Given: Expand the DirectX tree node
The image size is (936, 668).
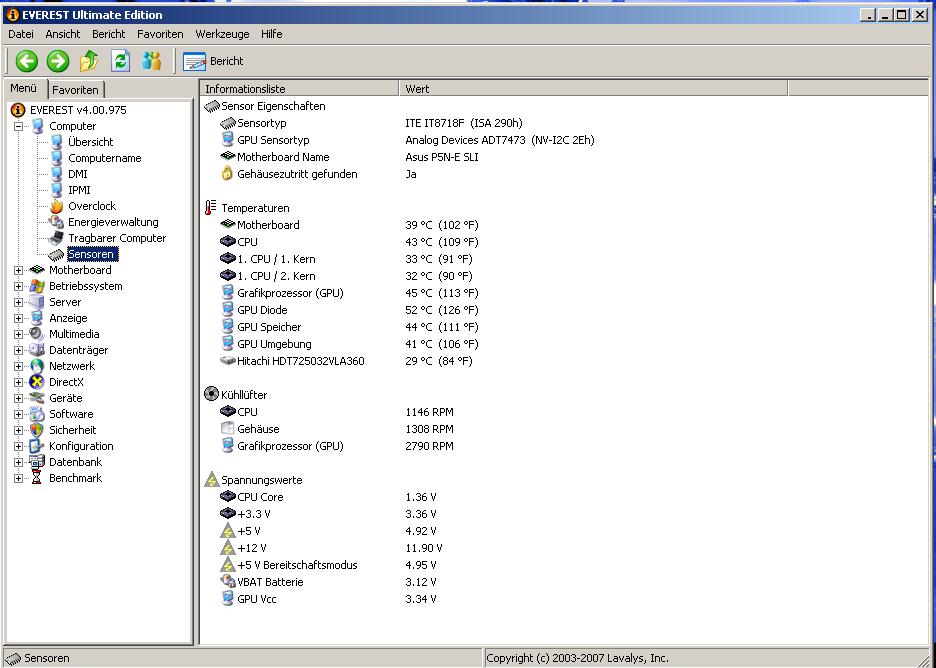Looking at the screenshot, I should point(19,383).
